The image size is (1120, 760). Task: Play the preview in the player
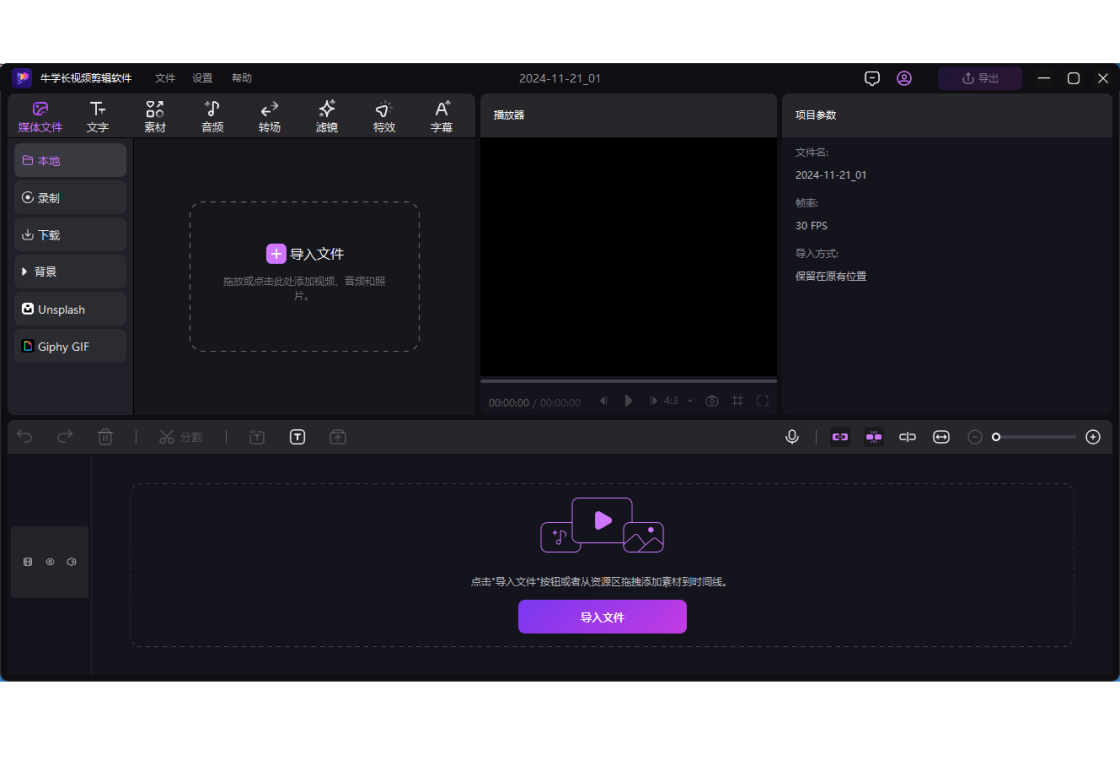[628, 401]
